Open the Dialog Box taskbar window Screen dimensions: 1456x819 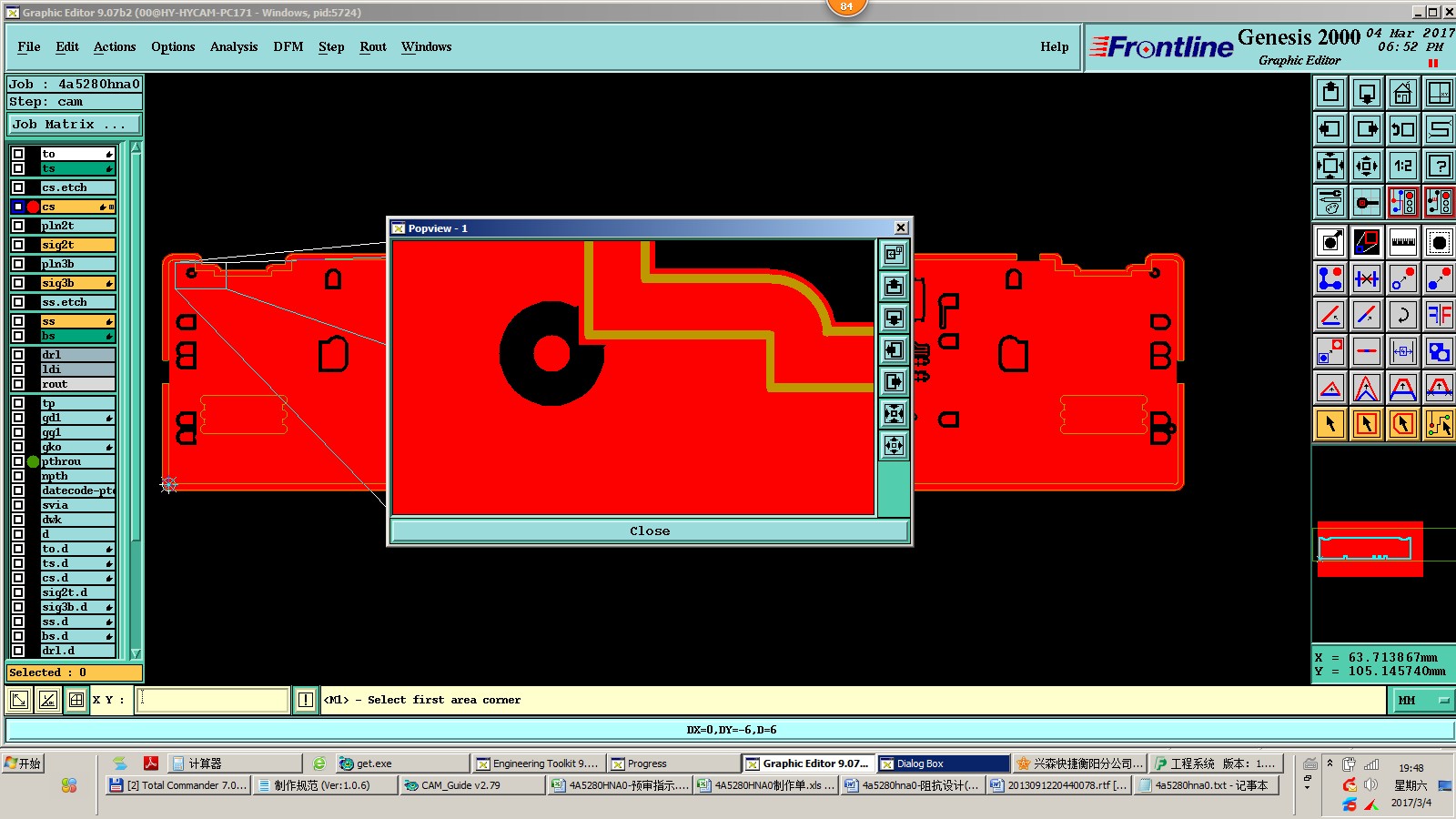(943, 763)
